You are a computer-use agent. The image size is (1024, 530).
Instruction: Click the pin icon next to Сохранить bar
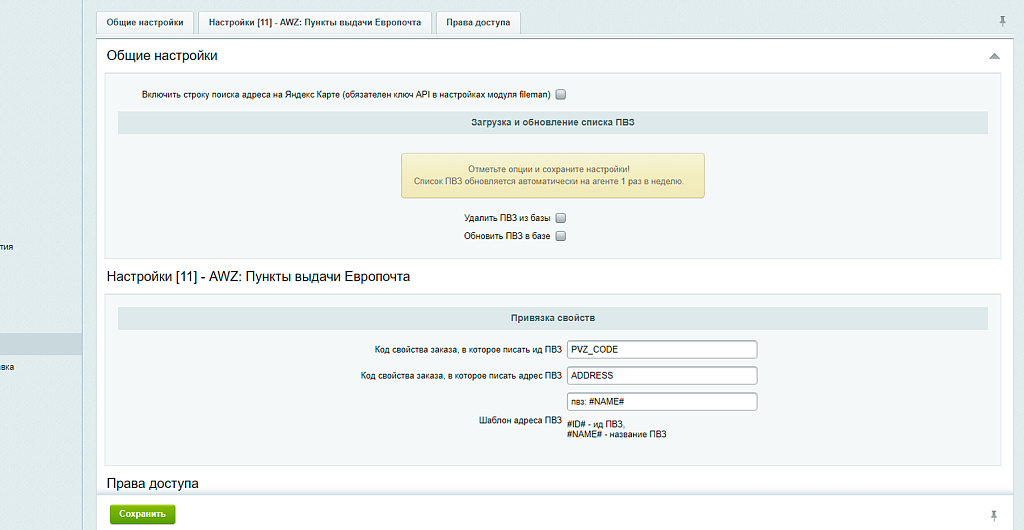coord(993,515)
